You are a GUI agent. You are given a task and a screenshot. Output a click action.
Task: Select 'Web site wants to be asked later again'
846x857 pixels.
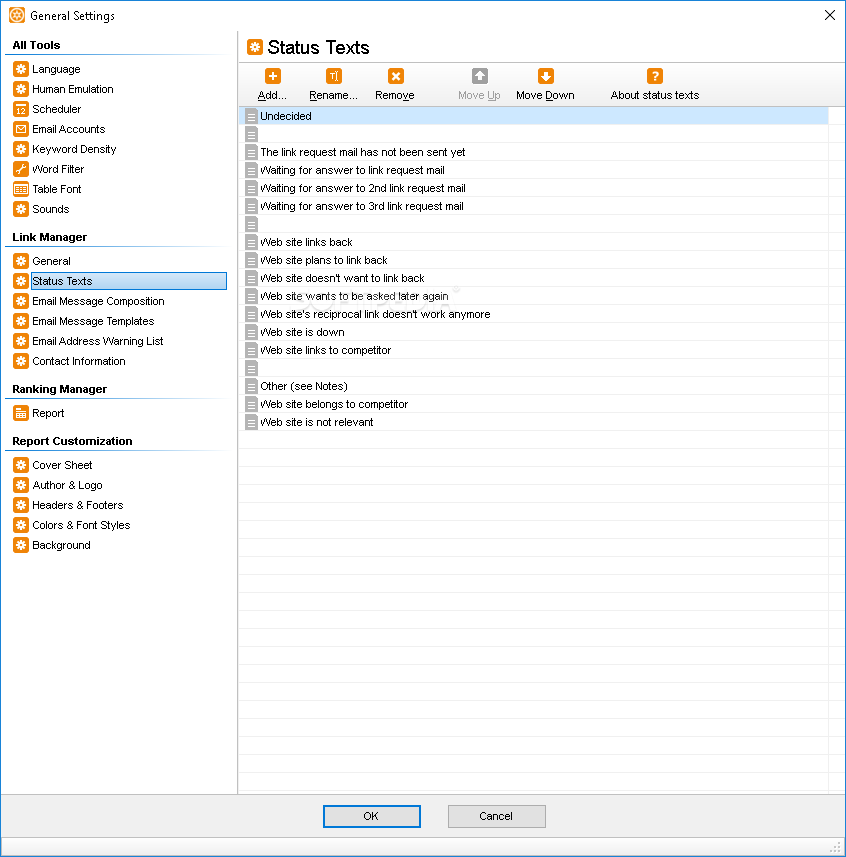533,296
